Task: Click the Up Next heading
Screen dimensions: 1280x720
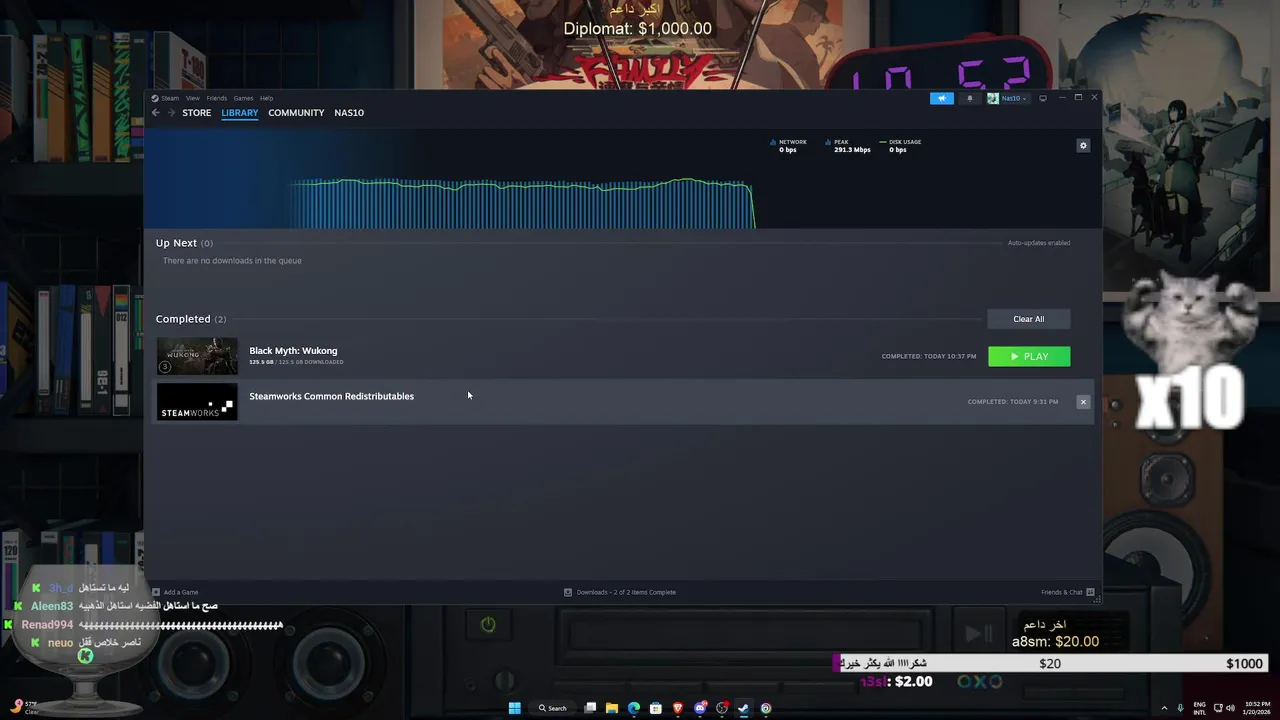Action: 176,243
